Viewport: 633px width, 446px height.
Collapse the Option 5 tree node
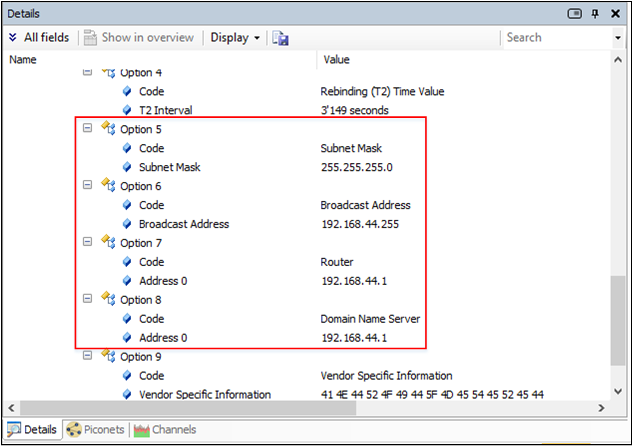(x=87, y=128)
